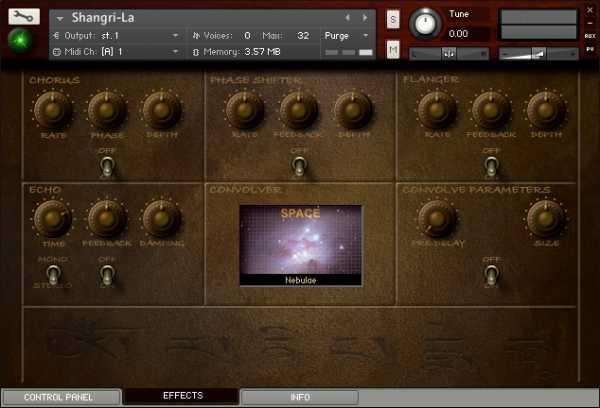Click the Voices count value 0

tap(247, 36)
